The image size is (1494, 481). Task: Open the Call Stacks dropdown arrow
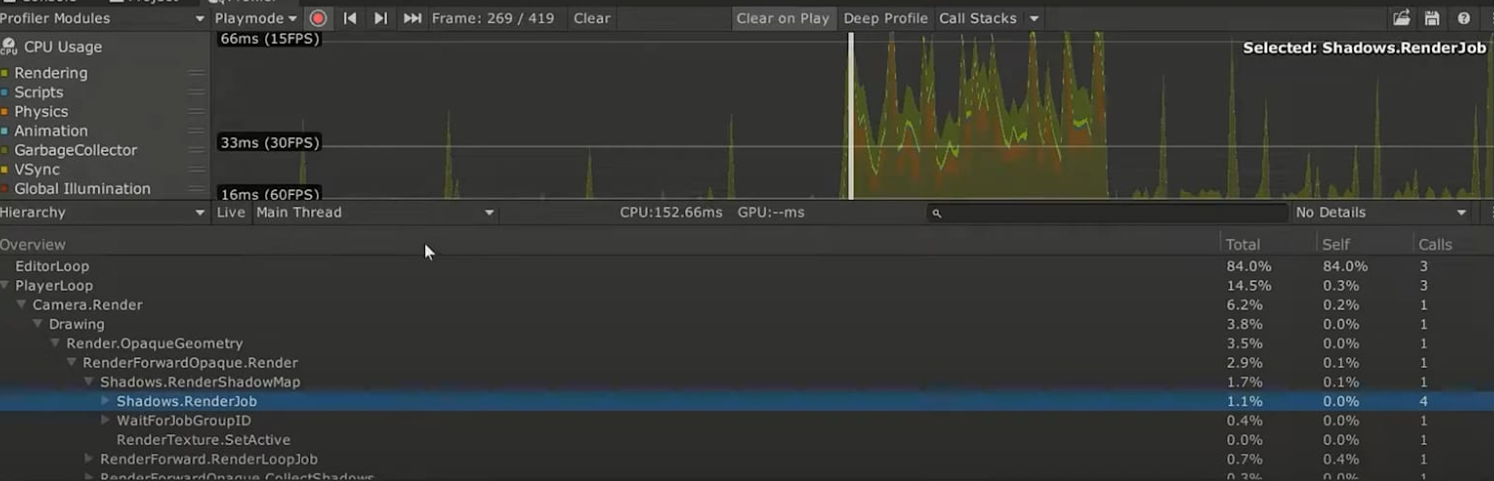point(1034,18)
